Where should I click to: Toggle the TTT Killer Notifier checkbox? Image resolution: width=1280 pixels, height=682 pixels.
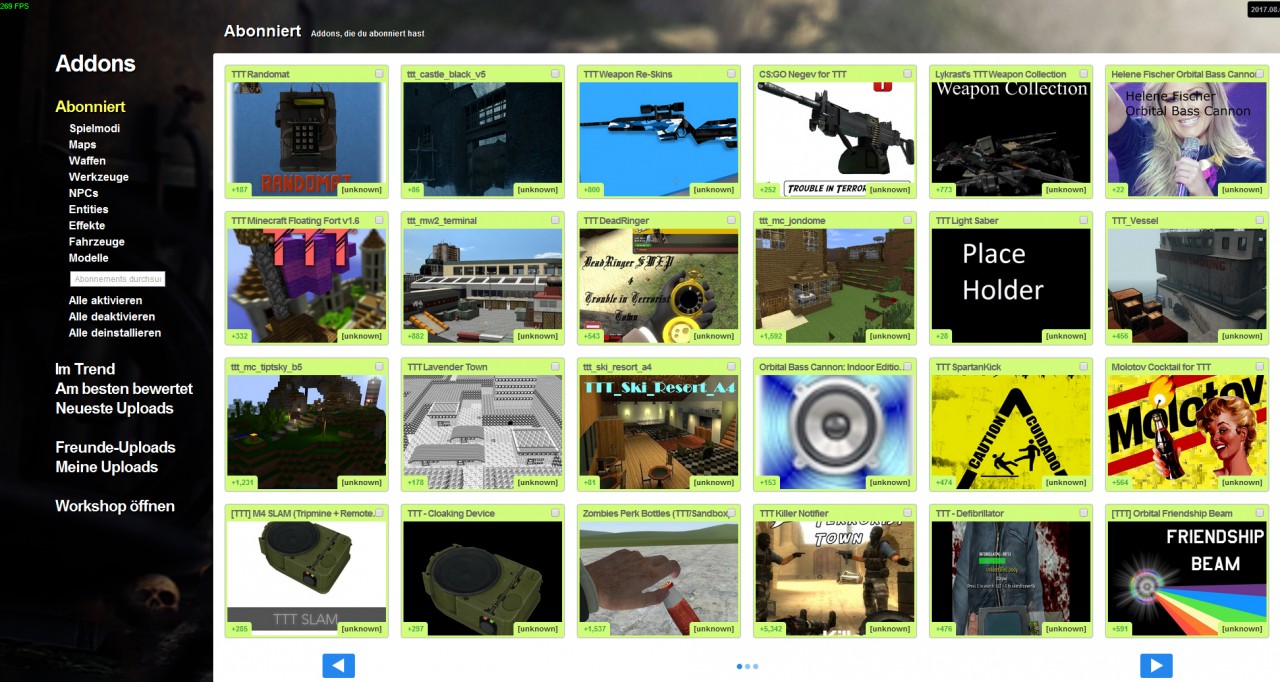click(908, 513)
